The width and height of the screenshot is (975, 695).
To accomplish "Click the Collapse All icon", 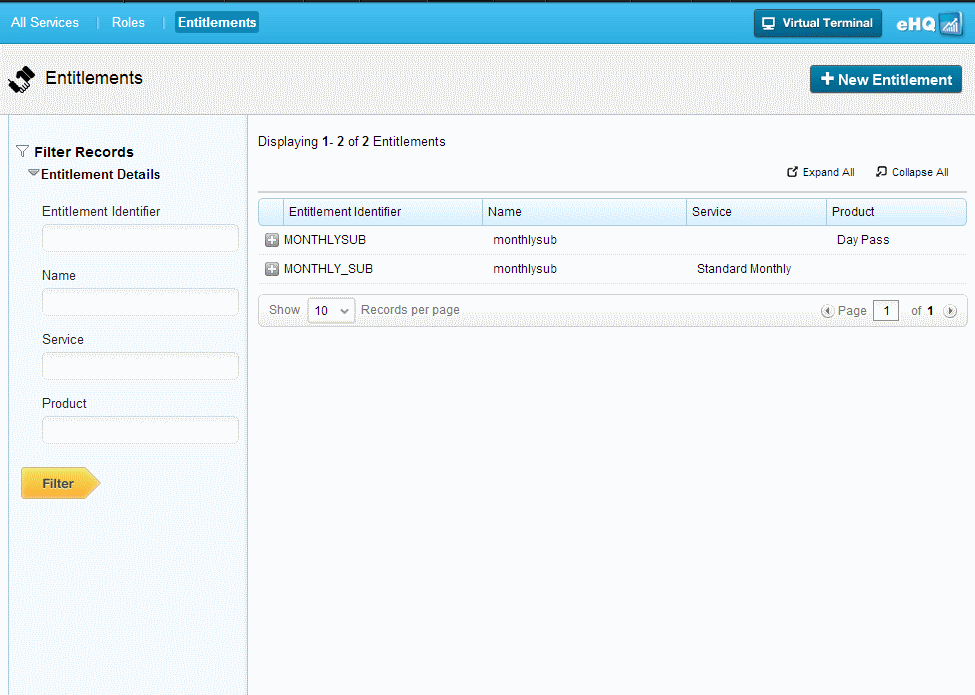I will [881, 172].
